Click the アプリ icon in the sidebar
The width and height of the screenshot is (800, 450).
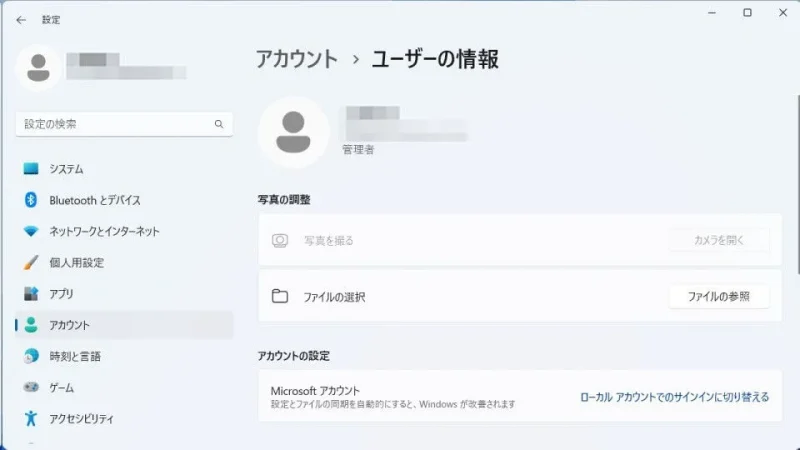pos(31,293)
